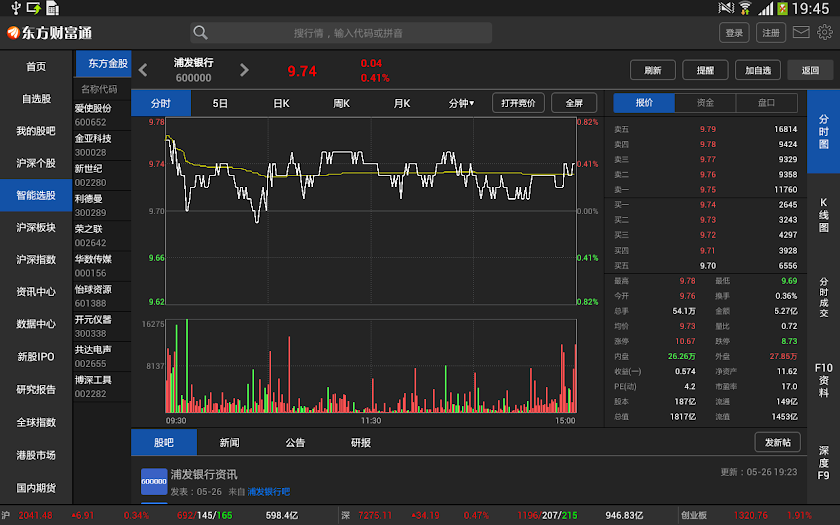Open the 600000 blue avatar thumbnail
Image resolution: width=840 pixels, height=525 pixels.
click(154, 482)
